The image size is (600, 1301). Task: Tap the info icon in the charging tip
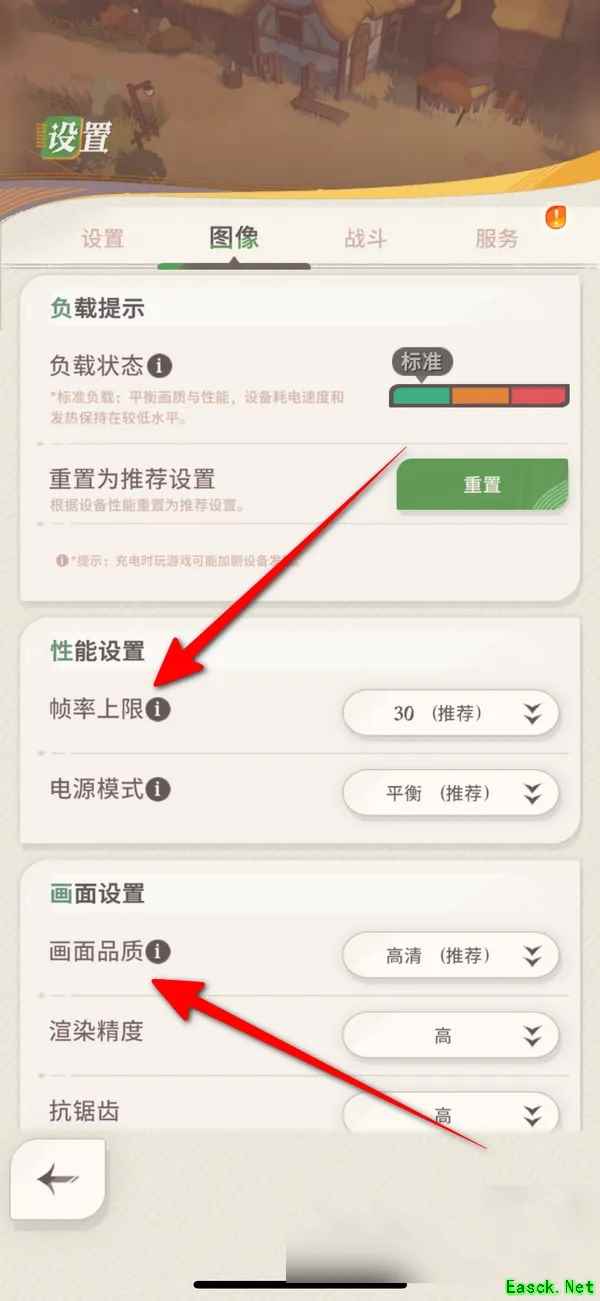pos(62,561)
